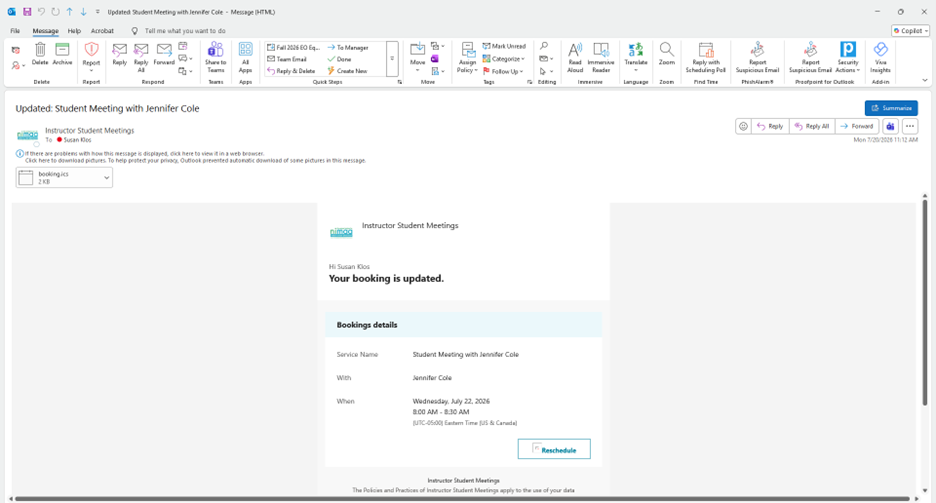Open the booking.ics attachment
Image resolution: width=936 pixels, height=503 pixels.
point(58,178)
